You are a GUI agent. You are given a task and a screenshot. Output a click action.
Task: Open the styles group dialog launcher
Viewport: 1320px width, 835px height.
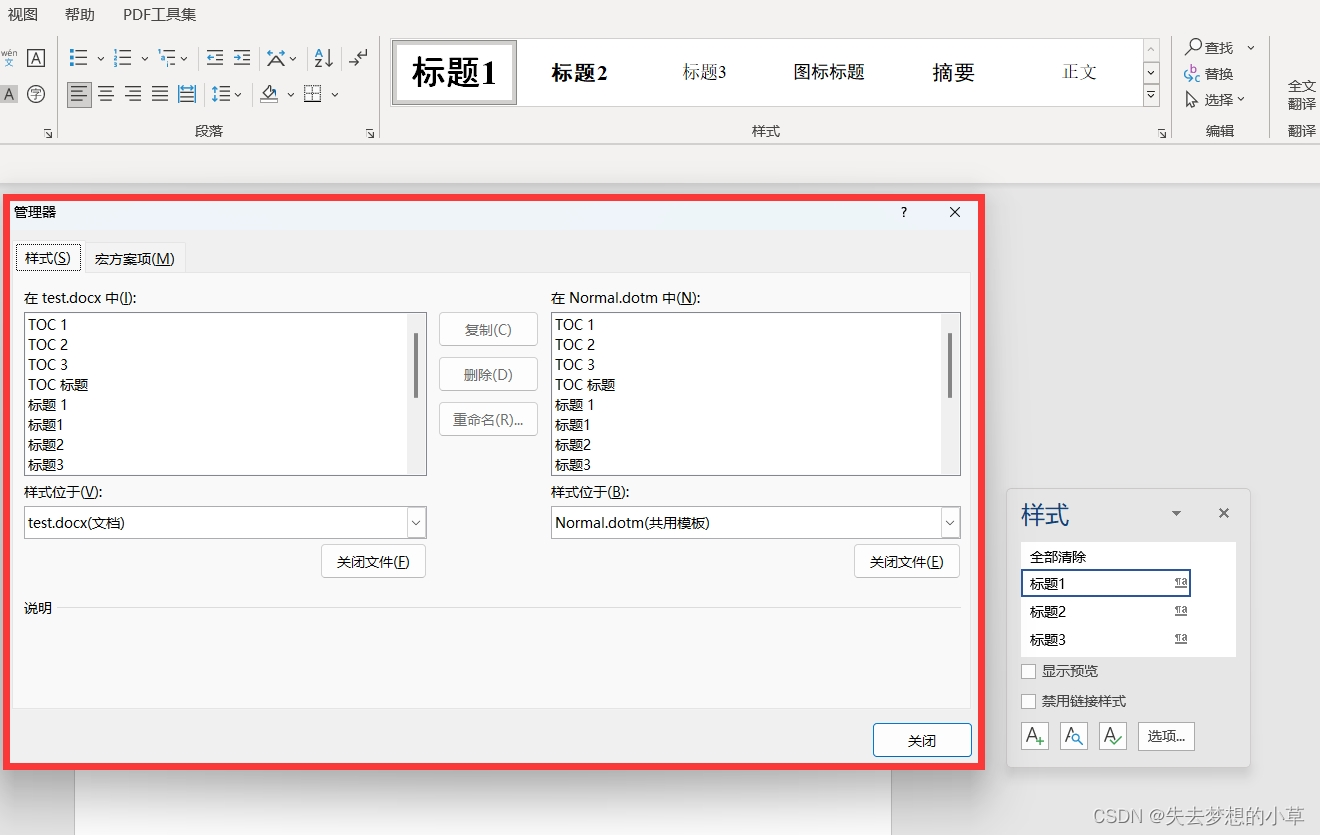click(x=1162, y=133)
